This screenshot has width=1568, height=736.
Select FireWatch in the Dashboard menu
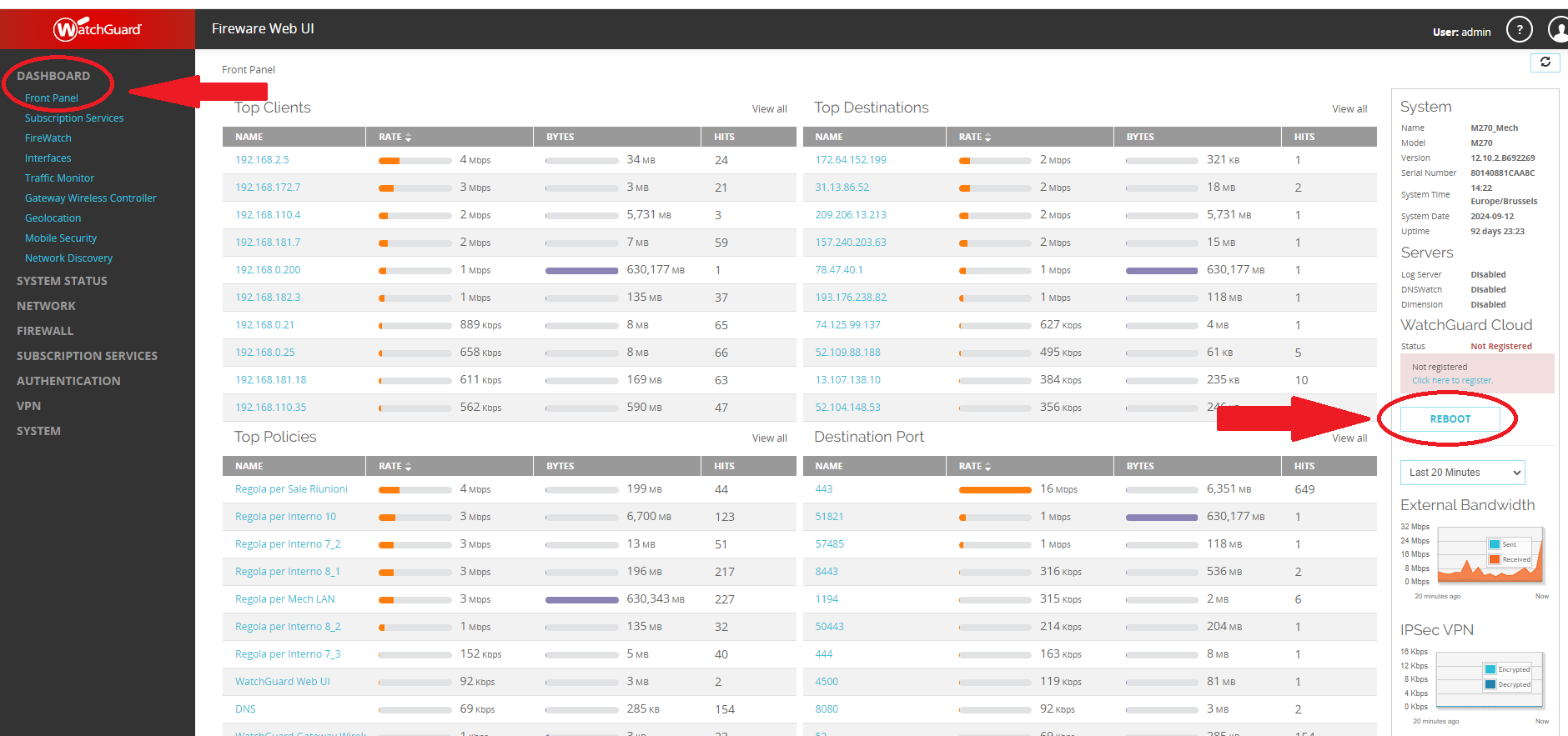[48, 138]
